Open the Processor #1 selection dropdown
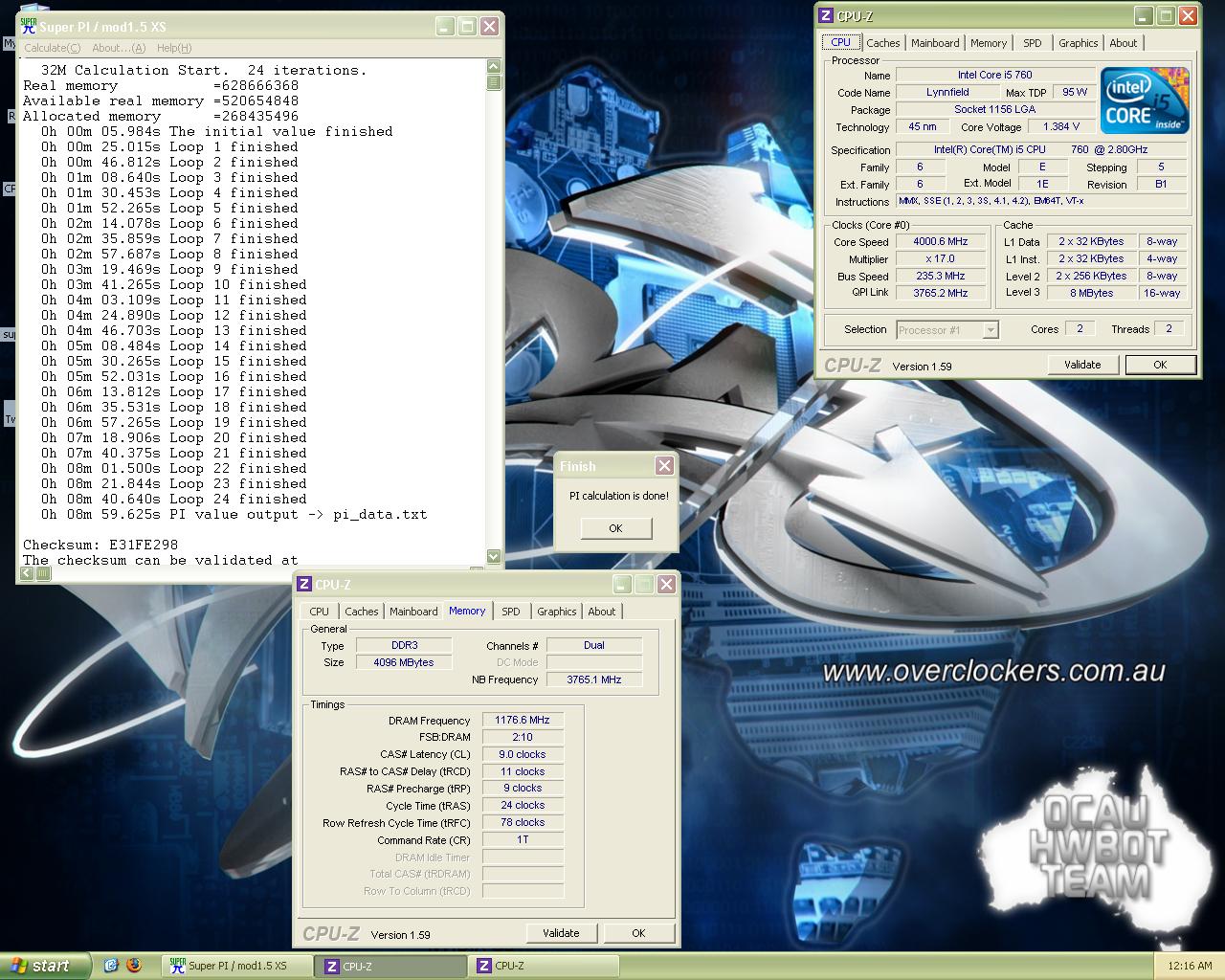This screenshot has width=1225, height=980. 991,330
